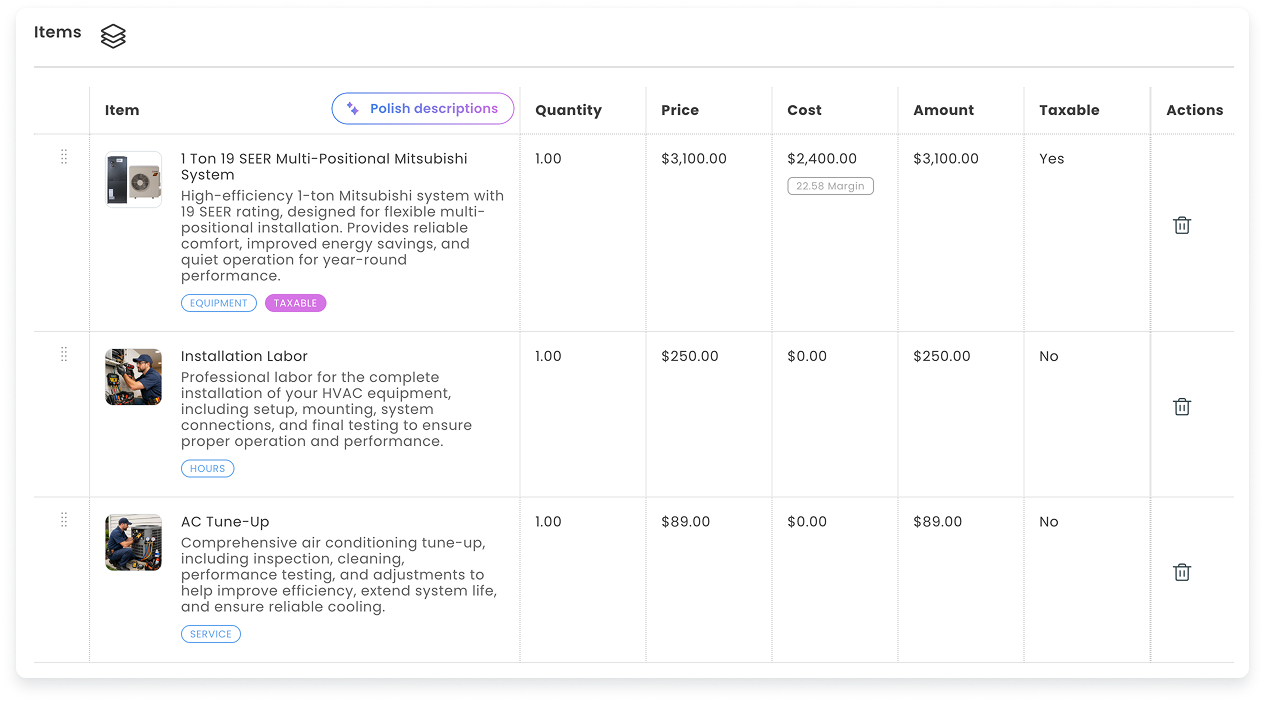Viewport: 1265px width, 702px height.
Task: Click the Installation Labor item title
Action: [x=244, y=356]
